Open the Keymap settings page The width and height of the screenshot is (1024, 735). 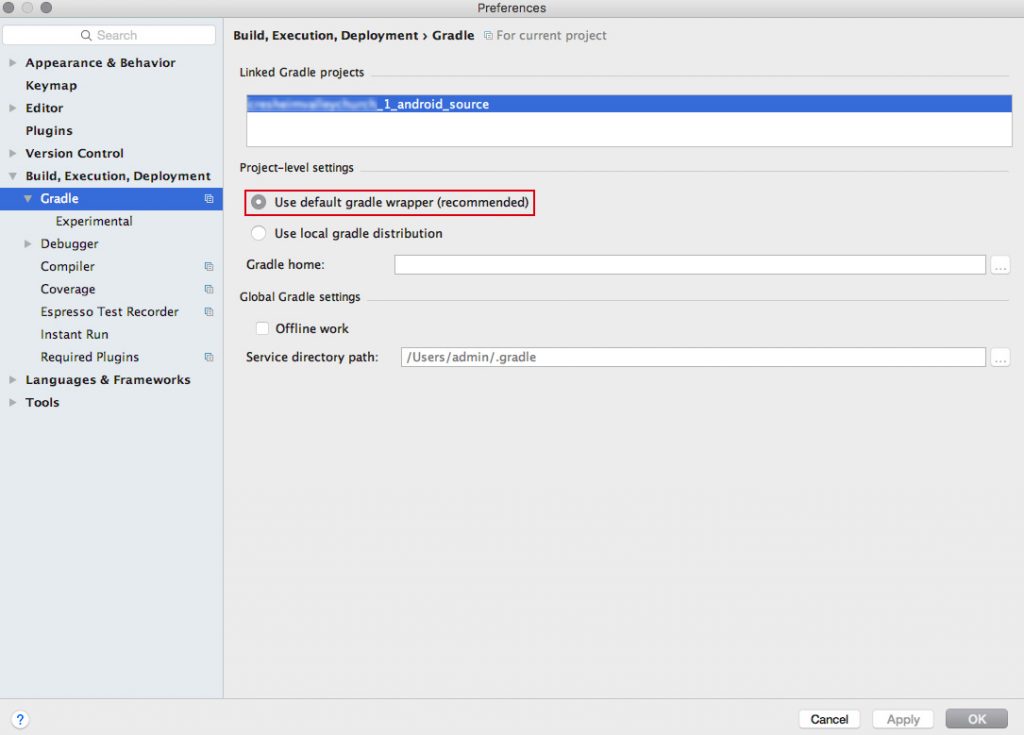click(x=51, y=86)
